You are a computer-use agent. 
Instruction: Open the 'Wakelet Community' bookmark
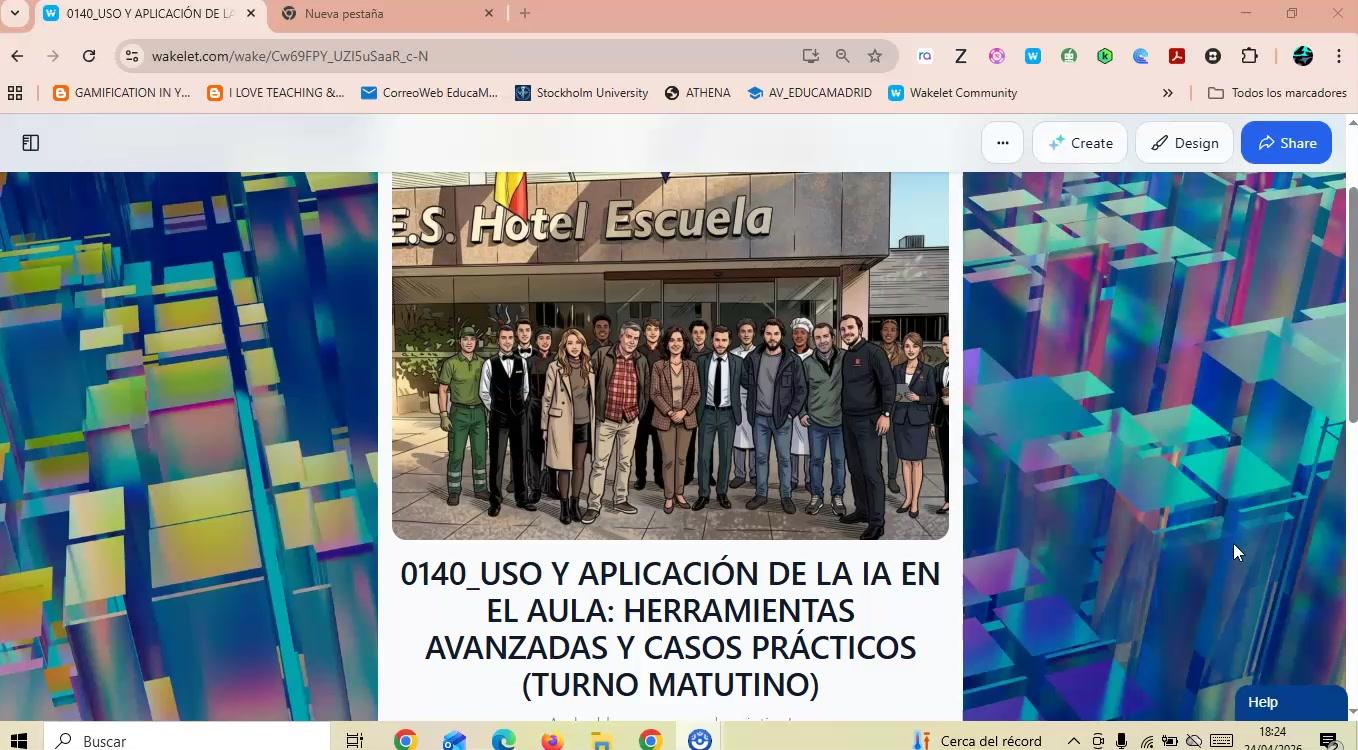click(x=953, y=93)
